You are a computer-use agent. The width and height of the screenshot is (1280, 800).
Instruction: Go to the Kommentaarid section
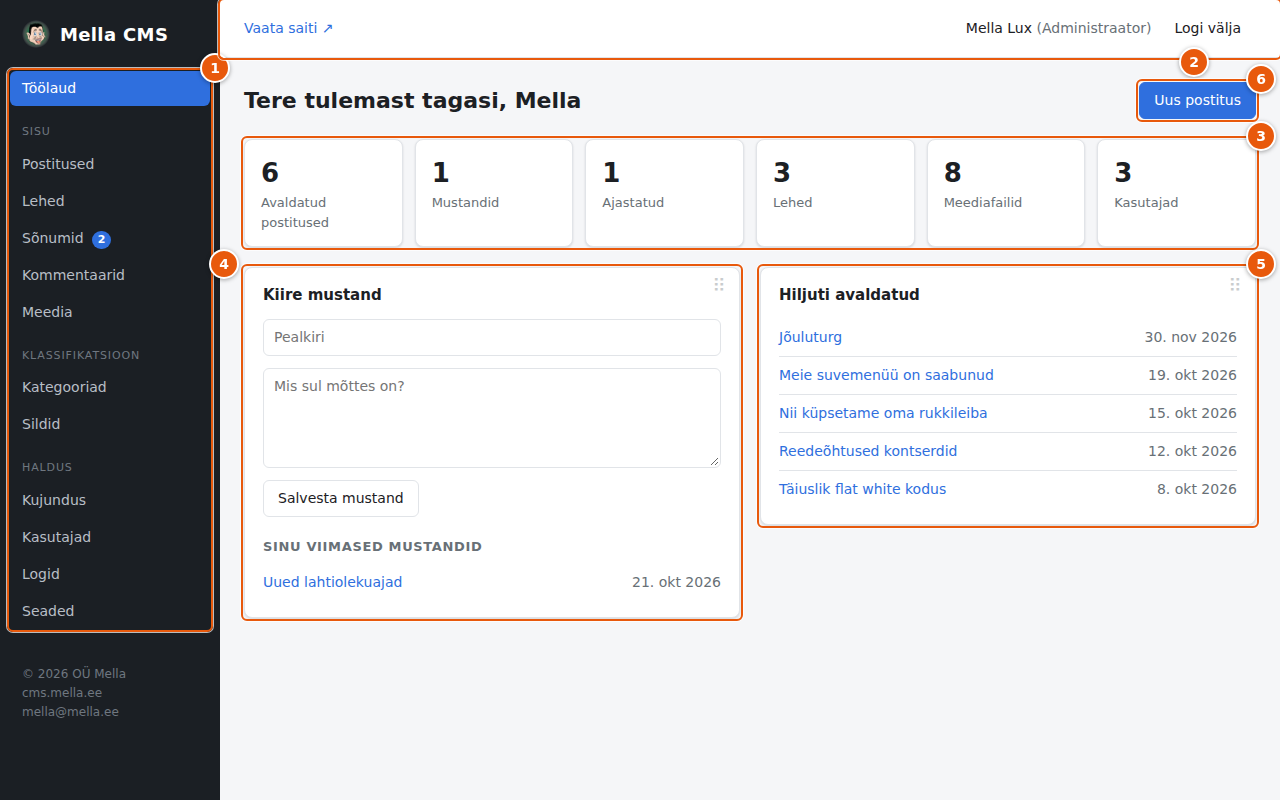click(110, 275)
